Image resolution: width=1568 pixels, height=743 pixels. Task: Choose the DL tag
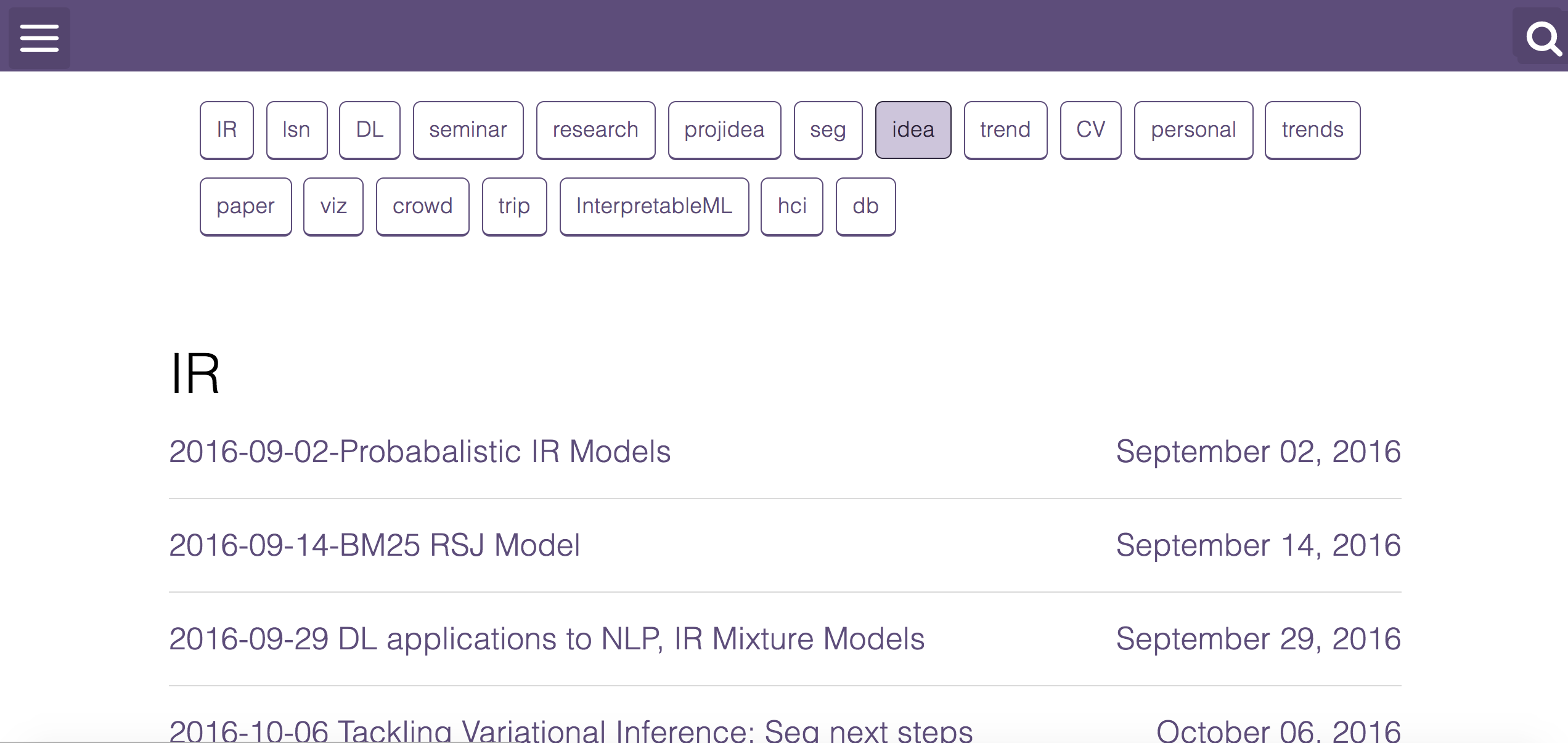(x=369, y=130)
